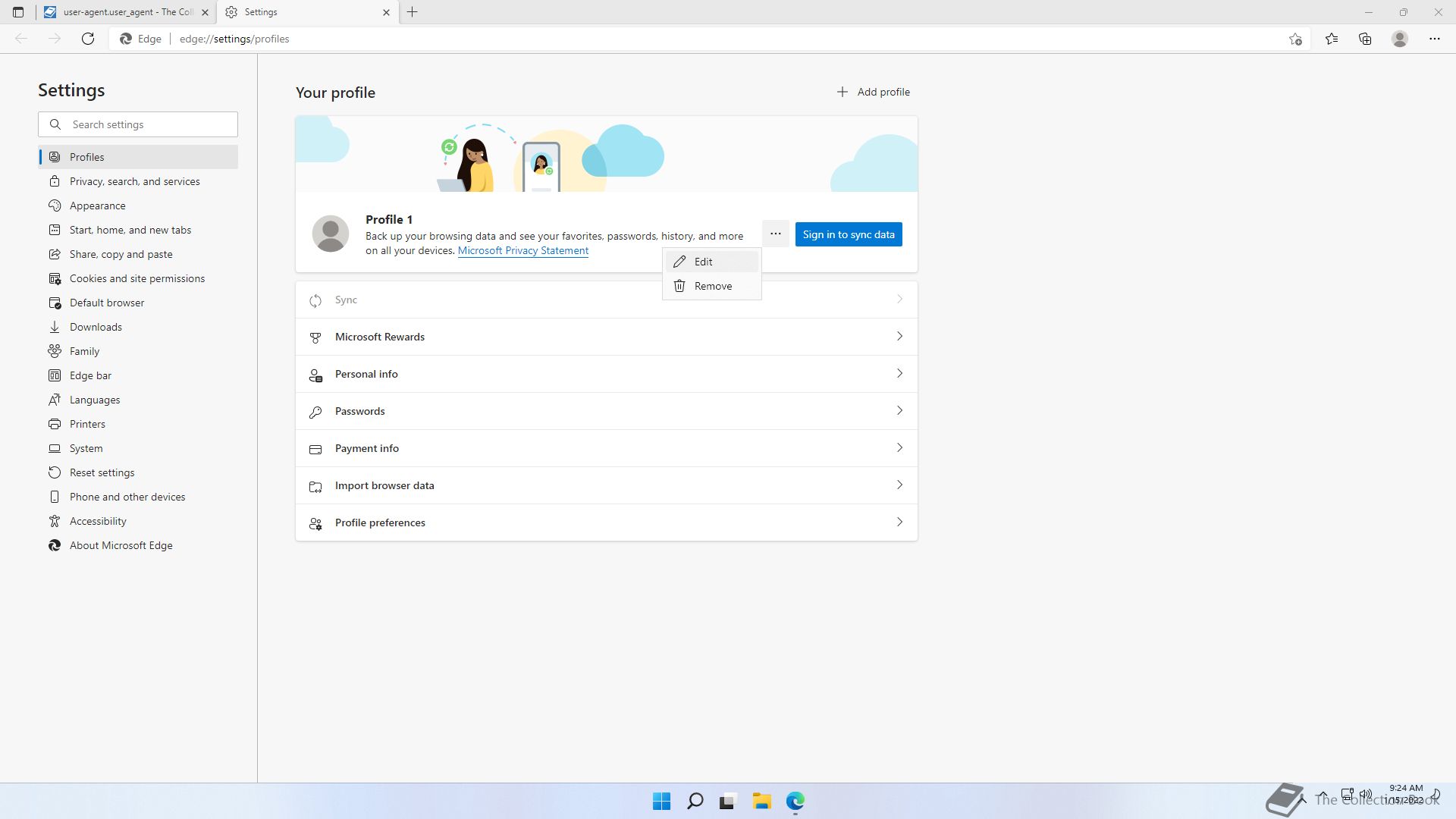
Task: Click the volume icon in system tray
Action: click(1366, 795)
